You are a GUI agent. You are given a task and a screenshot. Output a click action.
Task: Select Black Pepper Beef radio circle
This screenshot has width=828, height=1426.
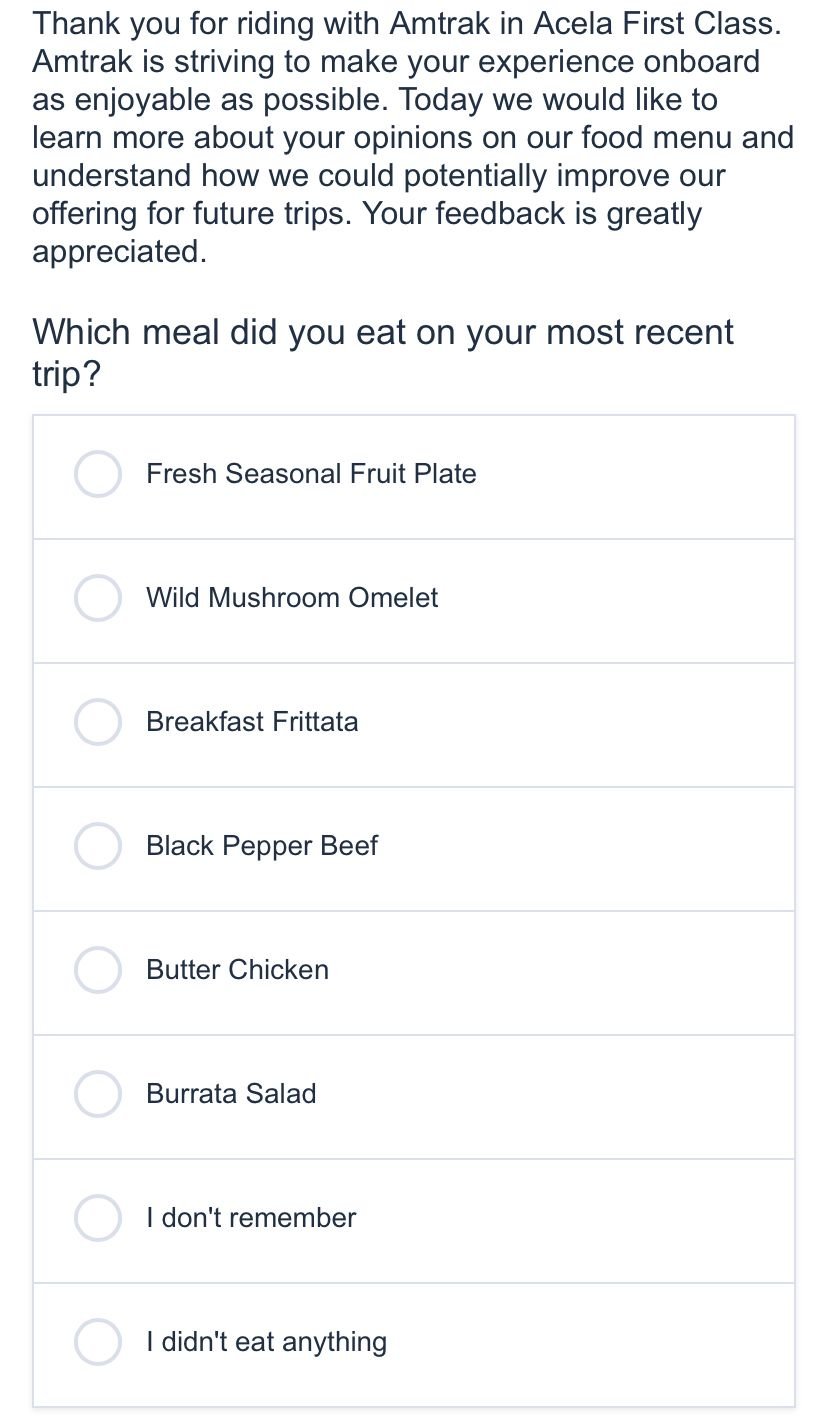(x=98, y=846)
